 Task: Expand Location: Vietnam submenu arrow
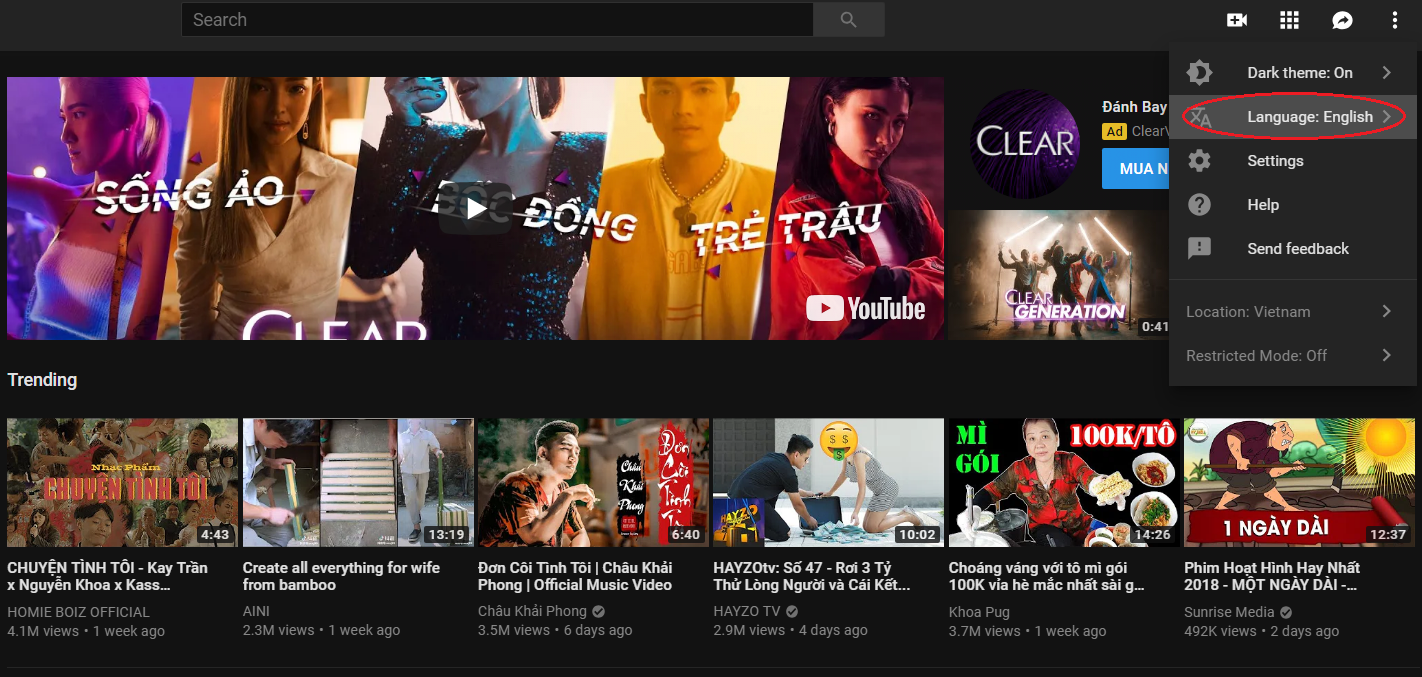click(x=1387, y=311)
